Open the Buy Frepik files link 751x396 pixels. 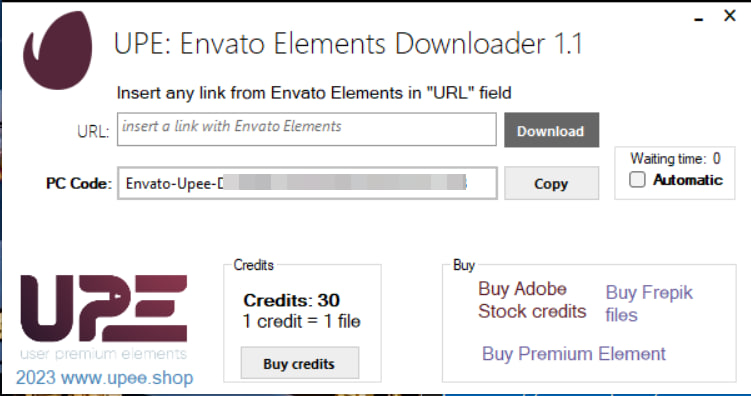[x=649, y=303]
